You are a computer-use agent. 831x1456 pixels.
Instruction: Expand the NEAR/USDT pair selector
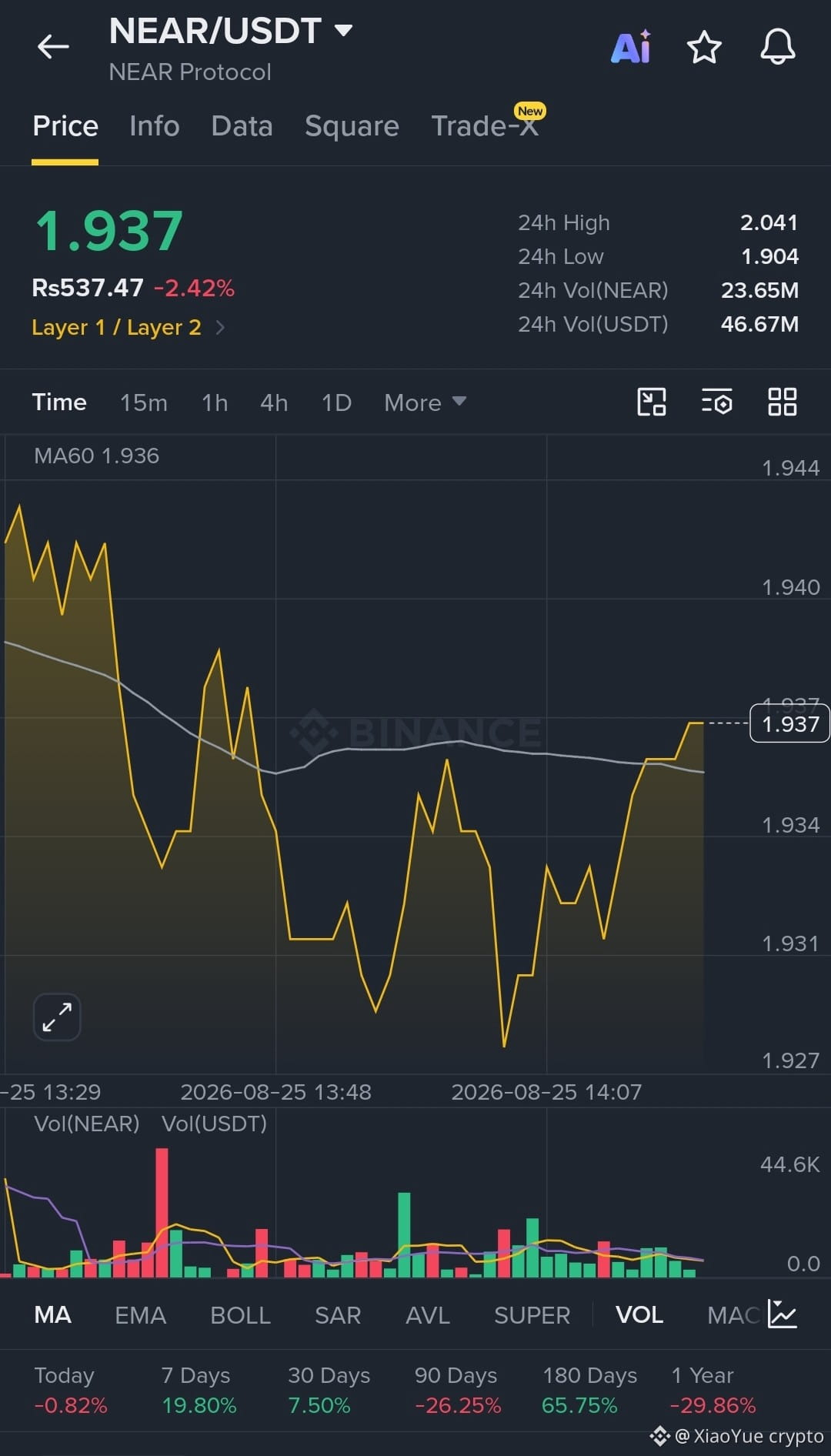[x=231, y=31]
